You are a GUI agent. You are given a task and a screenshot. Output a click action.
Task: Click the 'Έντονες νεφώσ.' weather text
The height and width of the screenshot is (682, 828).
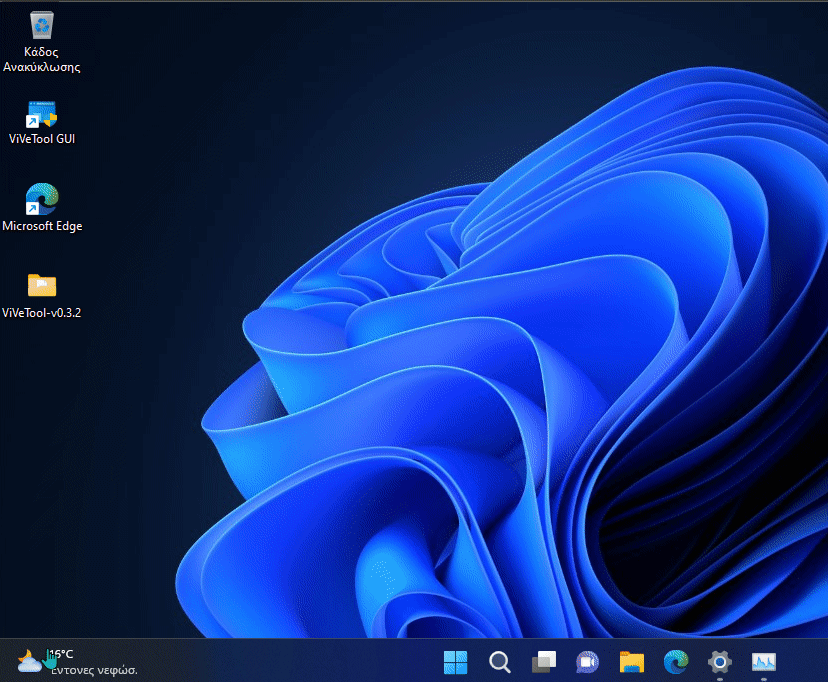tap(94, 670)
